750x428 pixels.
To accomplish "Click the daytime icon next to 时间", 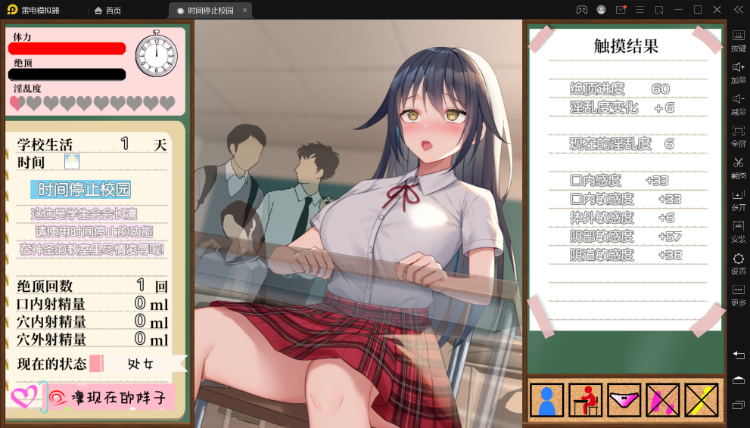I will [72, 162].
